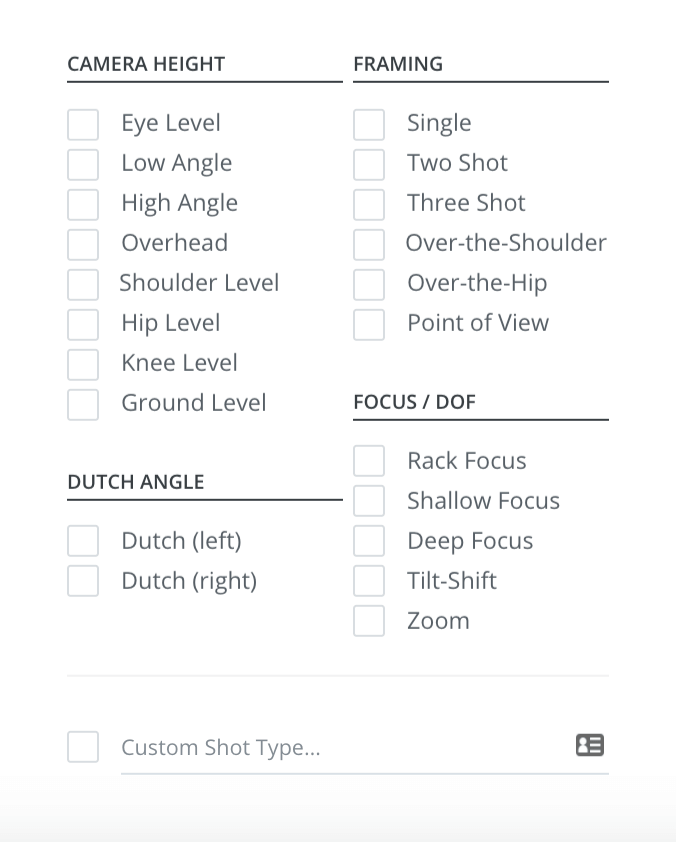Check Ground Level

(x=83, y=404)
